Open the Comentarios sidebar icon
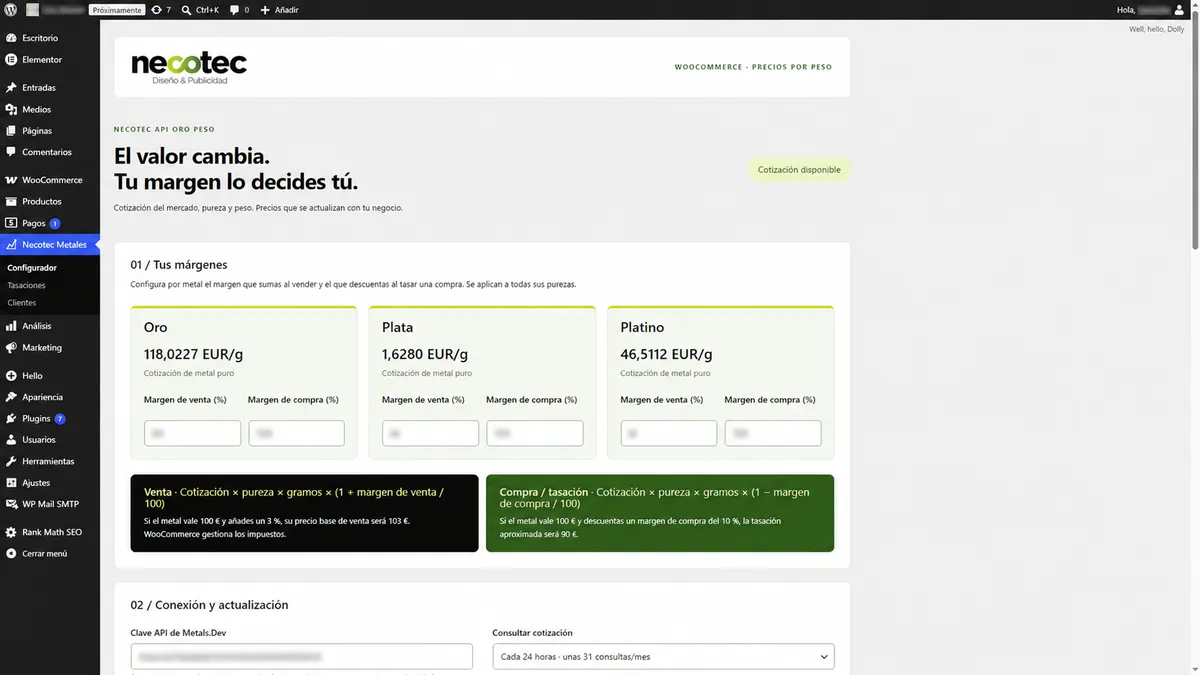 (x=11, y=153)
